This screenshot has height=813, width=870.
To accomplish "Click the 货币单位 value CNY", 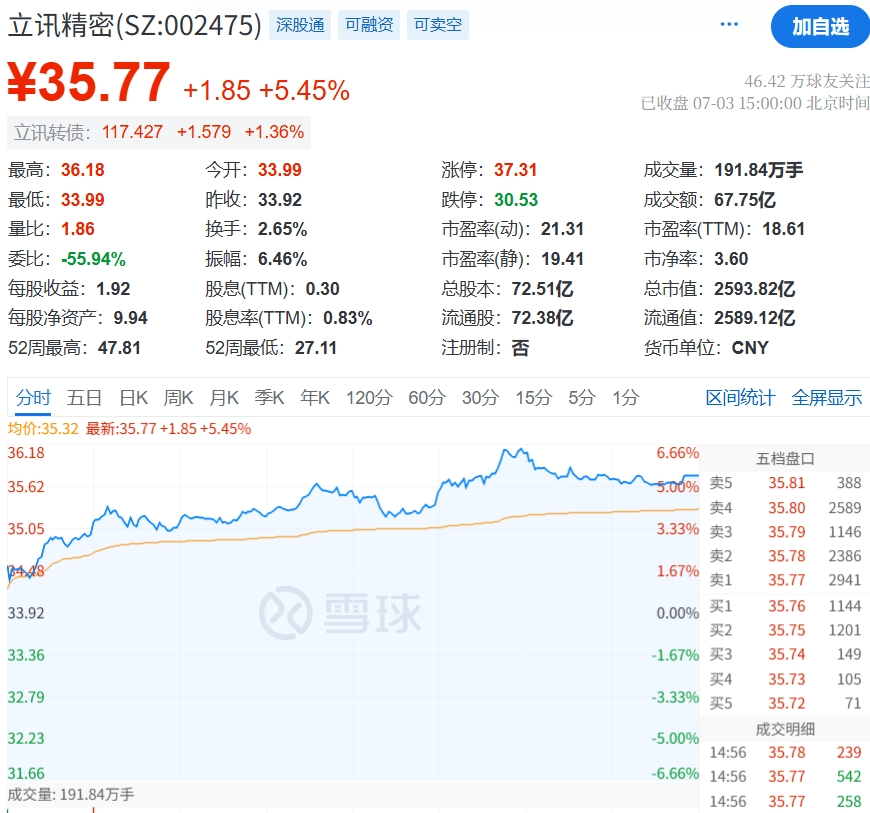I will pyautogui.click(x=750, y=349).
